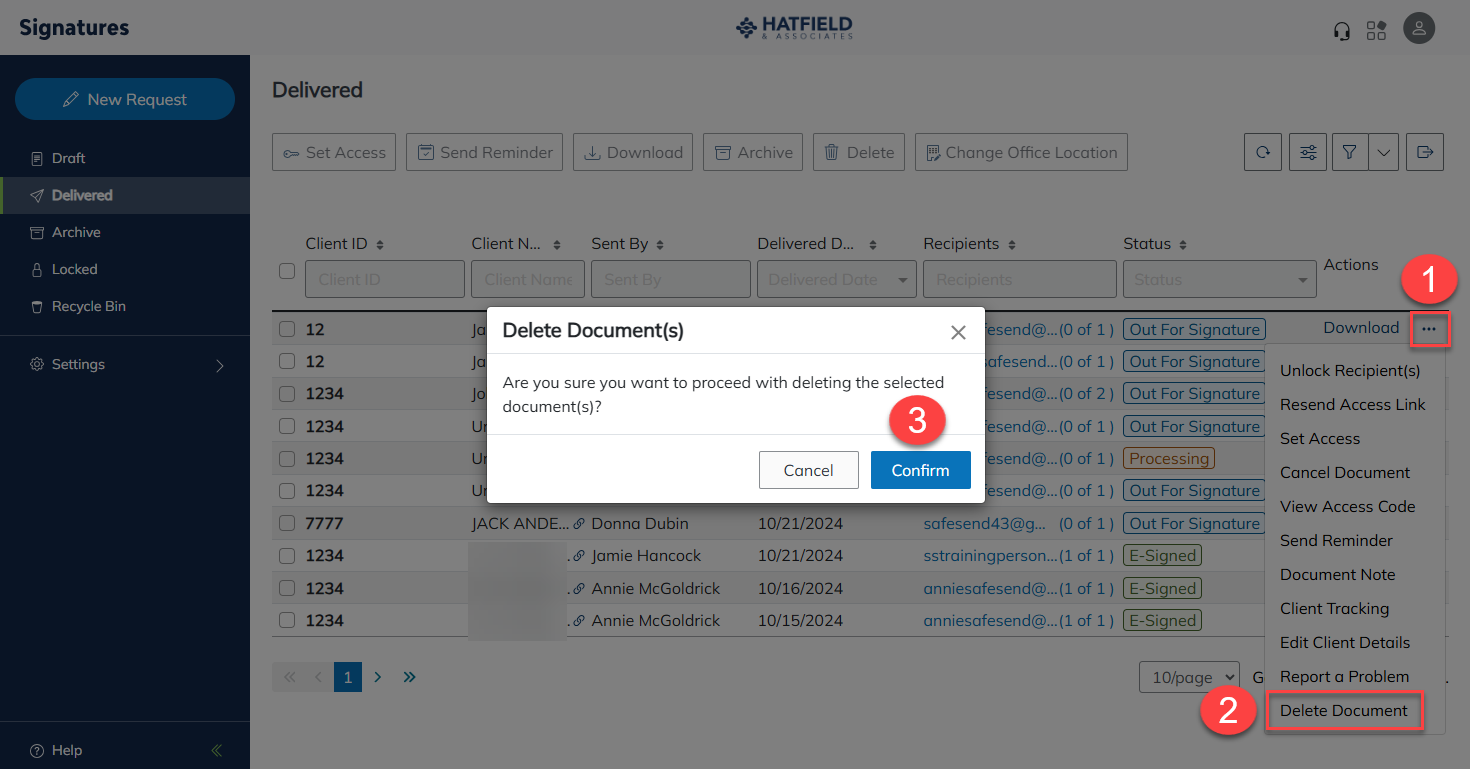Select Delete Document from the actions menu
Screen dimensions: 1470x769
(1344, 710)
